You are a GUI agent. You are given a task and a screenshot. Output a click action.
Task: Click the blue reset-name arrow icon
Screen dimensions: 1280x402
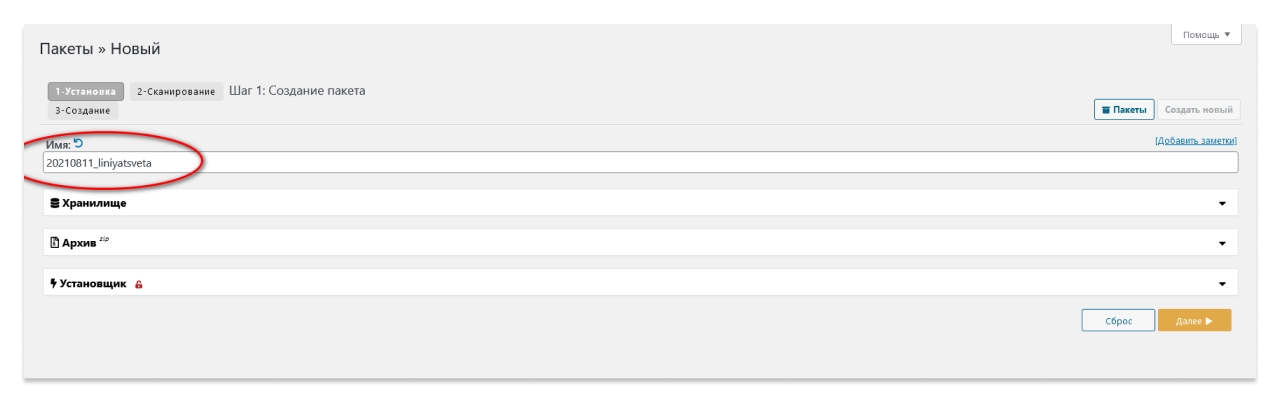[x=78, y=145]
